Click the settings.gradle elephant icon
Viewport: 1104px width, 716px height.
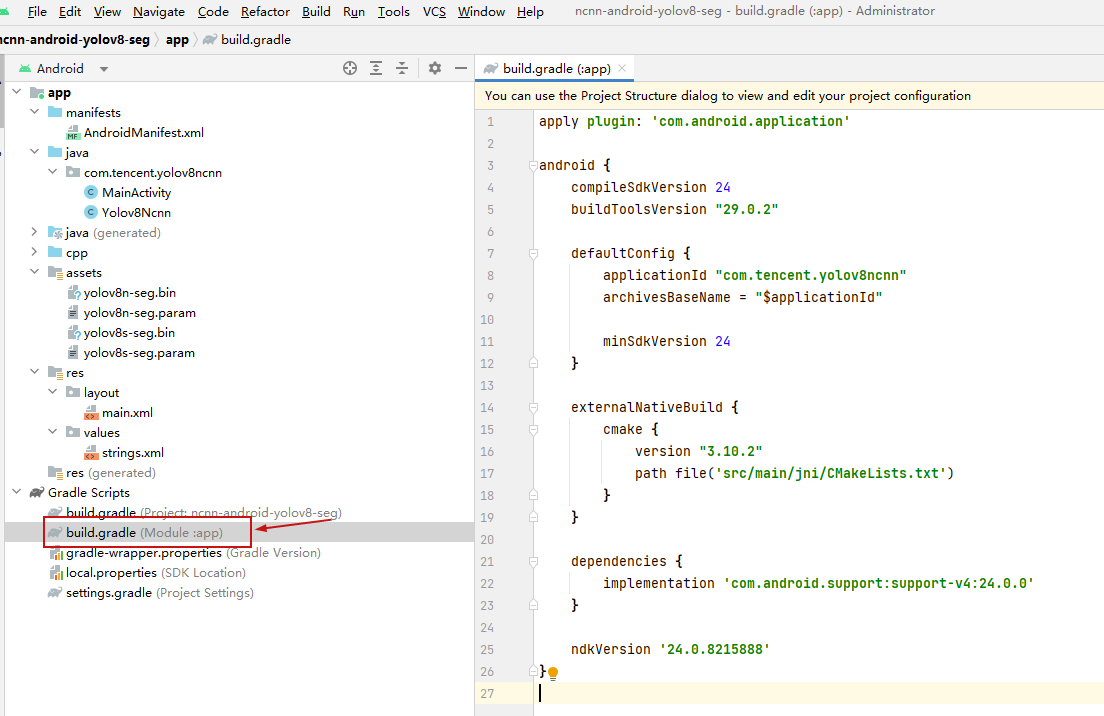point(55,593)
